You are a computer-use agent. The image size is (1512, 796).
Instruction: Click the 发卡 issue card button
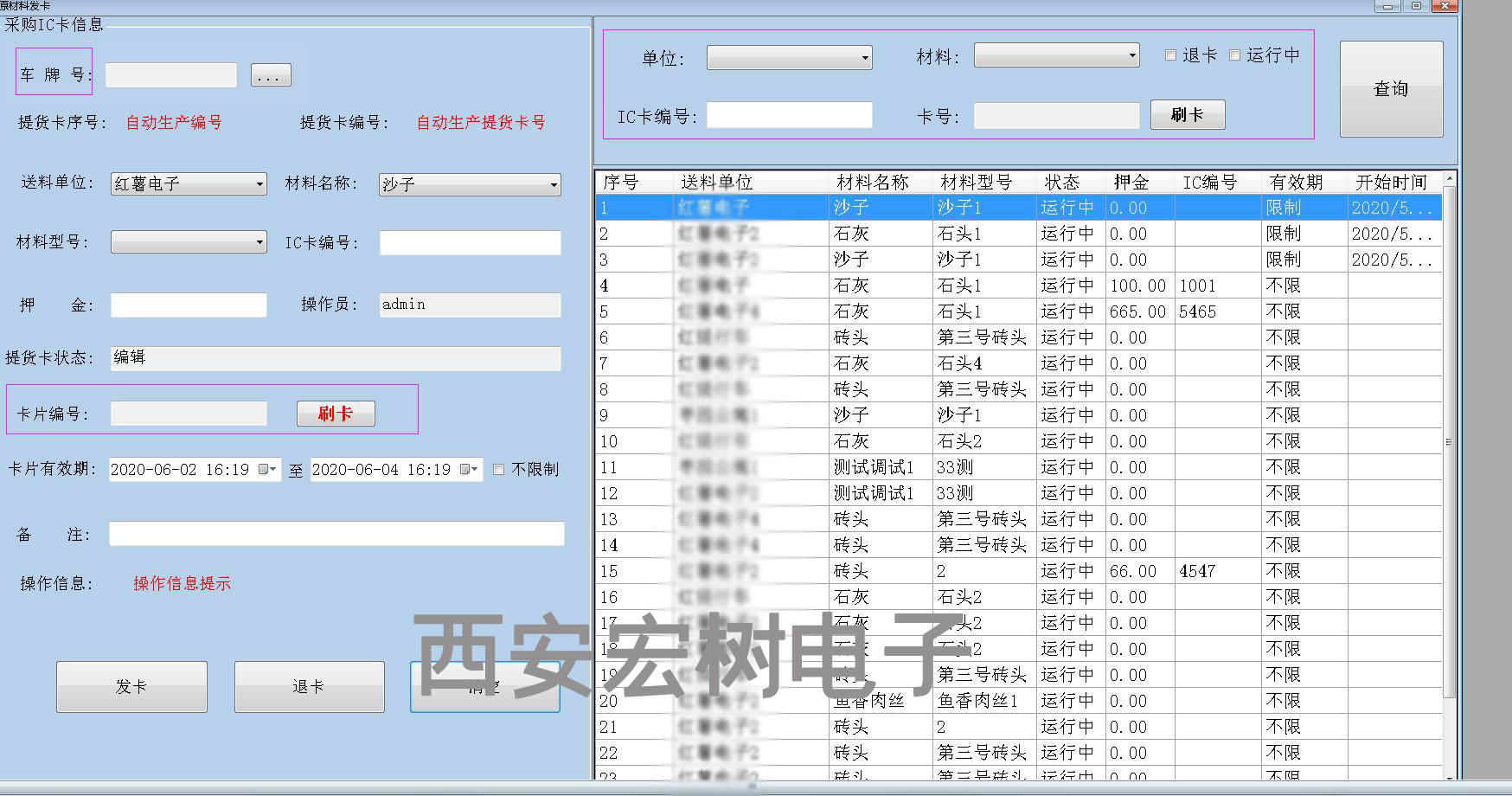[131, 686]
